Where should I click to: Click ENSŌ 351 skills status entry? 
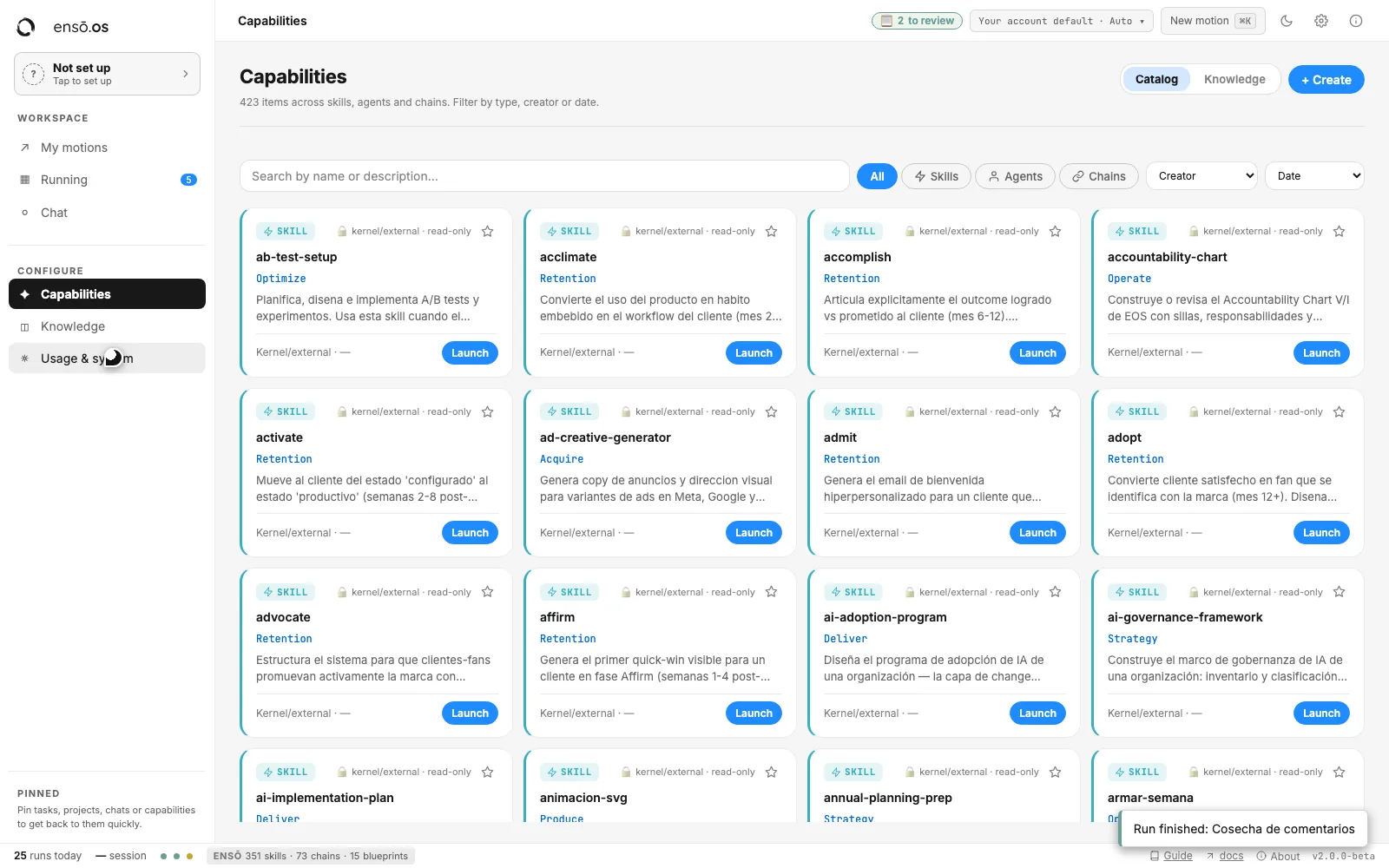click(311, 856)
